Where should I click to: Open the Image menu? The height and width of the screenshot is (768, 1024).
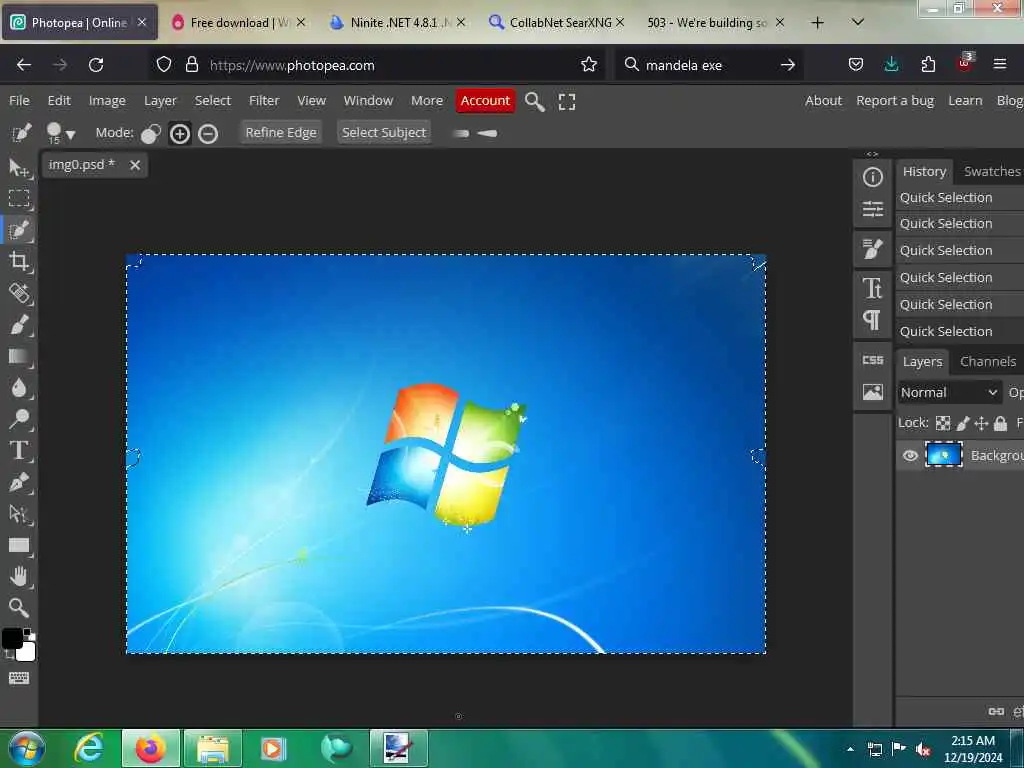107,101
